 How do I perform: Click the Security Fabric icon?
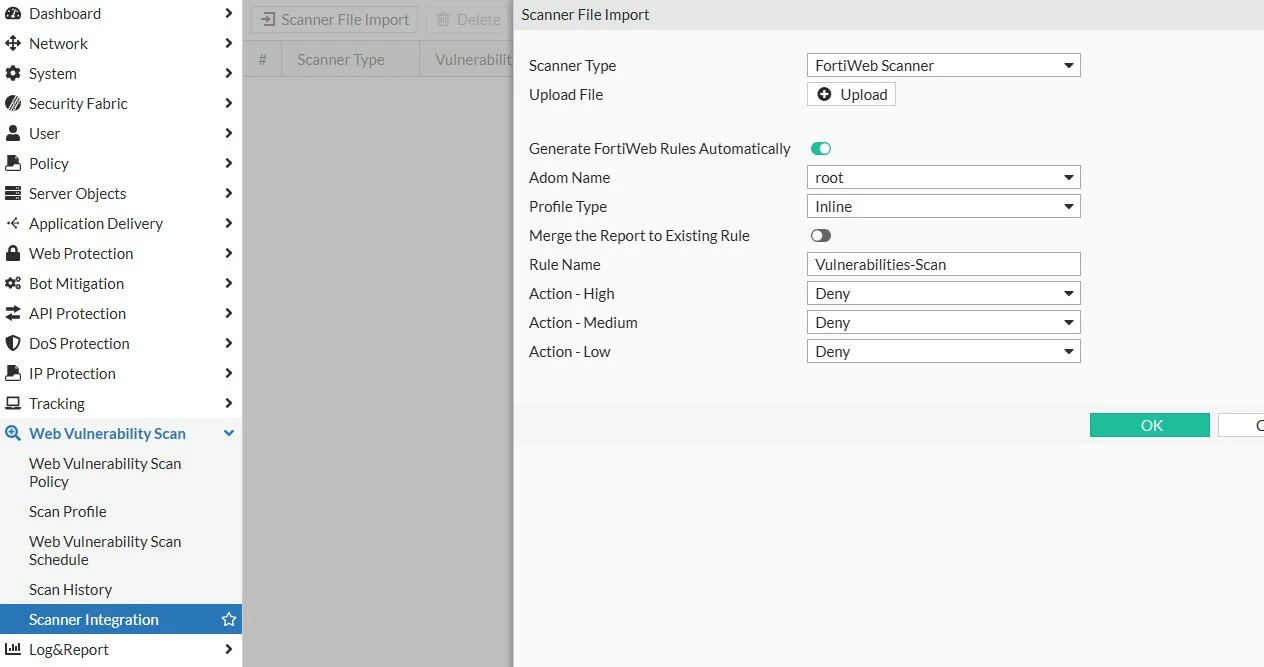pos(13,104)
